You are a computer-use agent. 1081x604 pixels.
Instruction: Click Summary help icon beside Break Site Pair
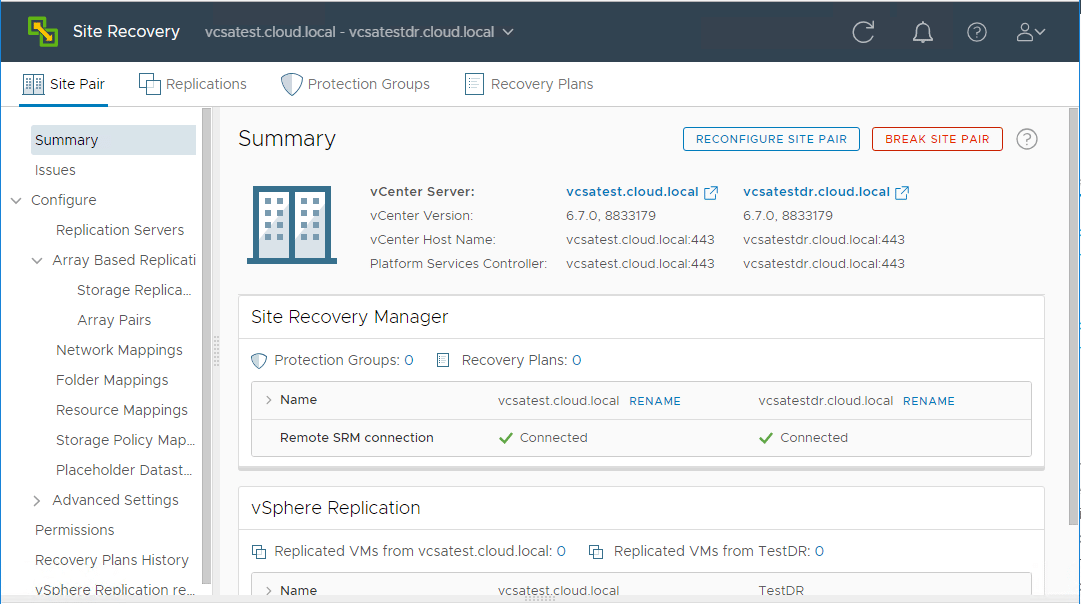(1026, 139)
